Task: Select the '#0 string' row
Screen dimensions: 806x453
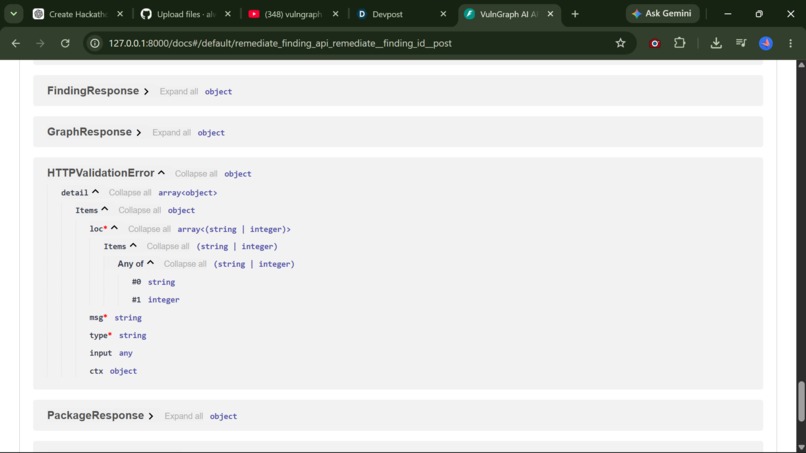Action: (x=153, y=282)
